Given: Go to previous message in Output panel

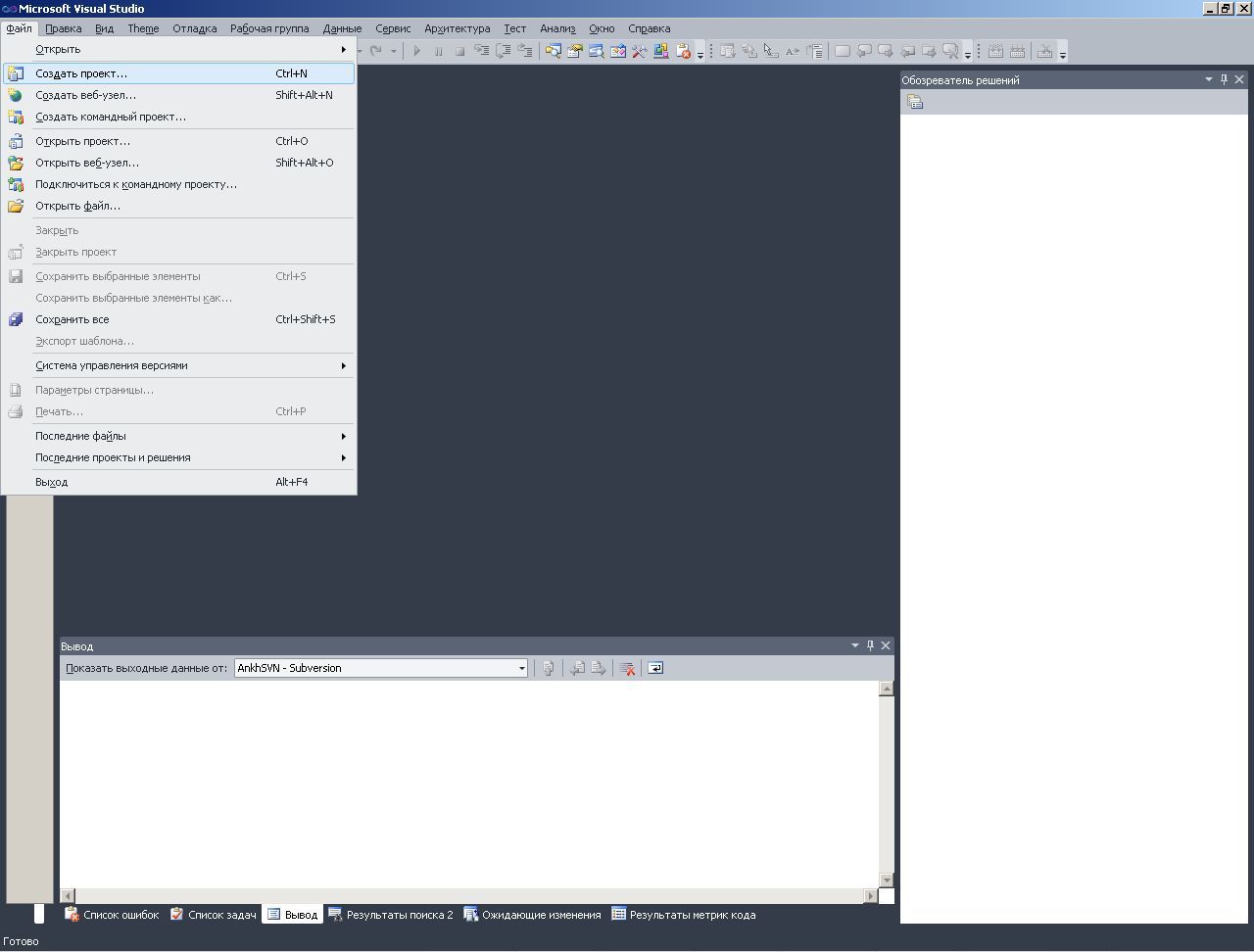Looking at the screenshot, I should 577,668.
